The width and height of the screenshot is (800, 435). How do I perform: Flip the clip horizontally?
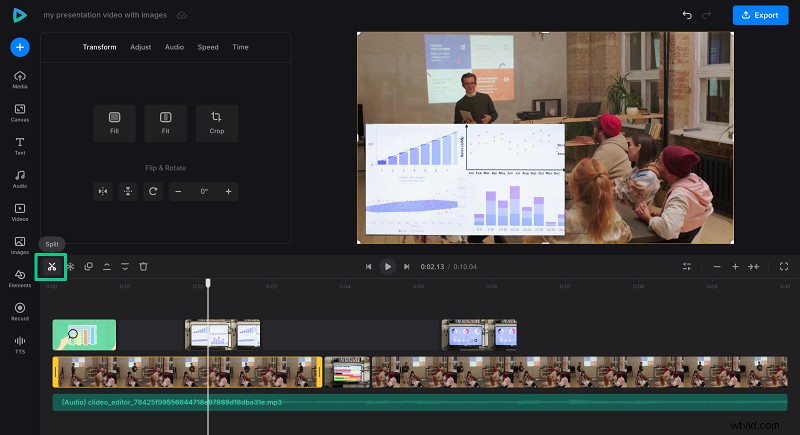[x=102, y=191]
